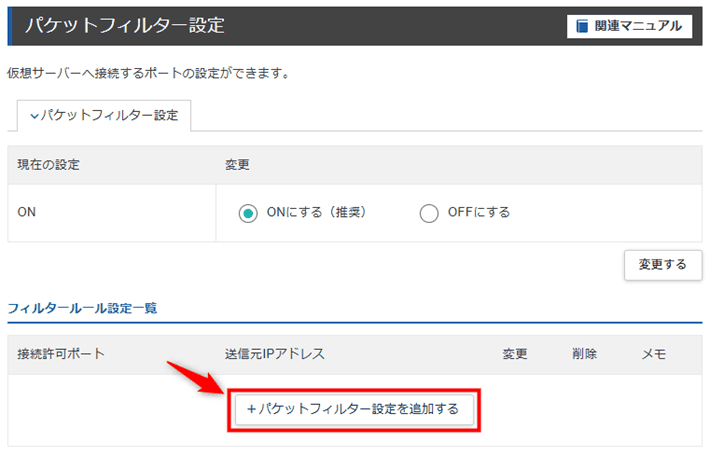Click the 仮想サーバーへ接続するポート description text
The width and height of the screenshot is (710, 456).
coord(149,73)
